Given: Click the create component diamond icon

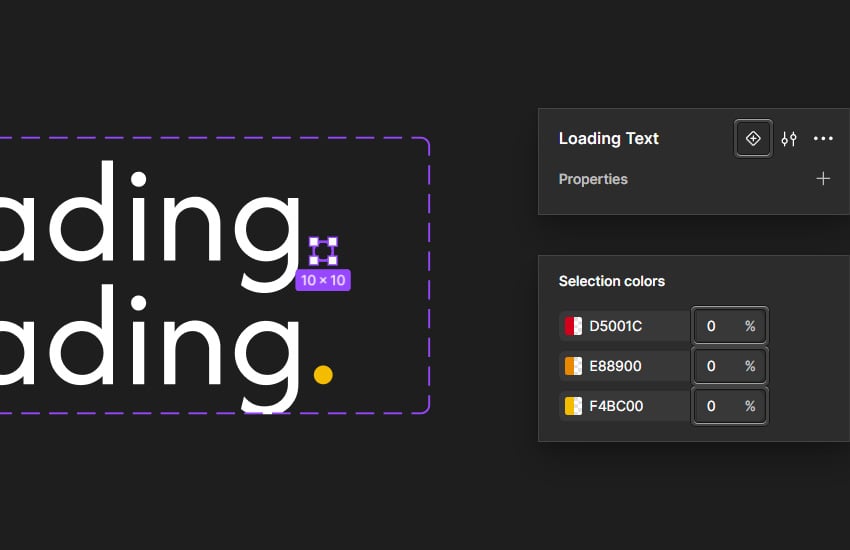Looking at the screenshot, I should 753,139.
